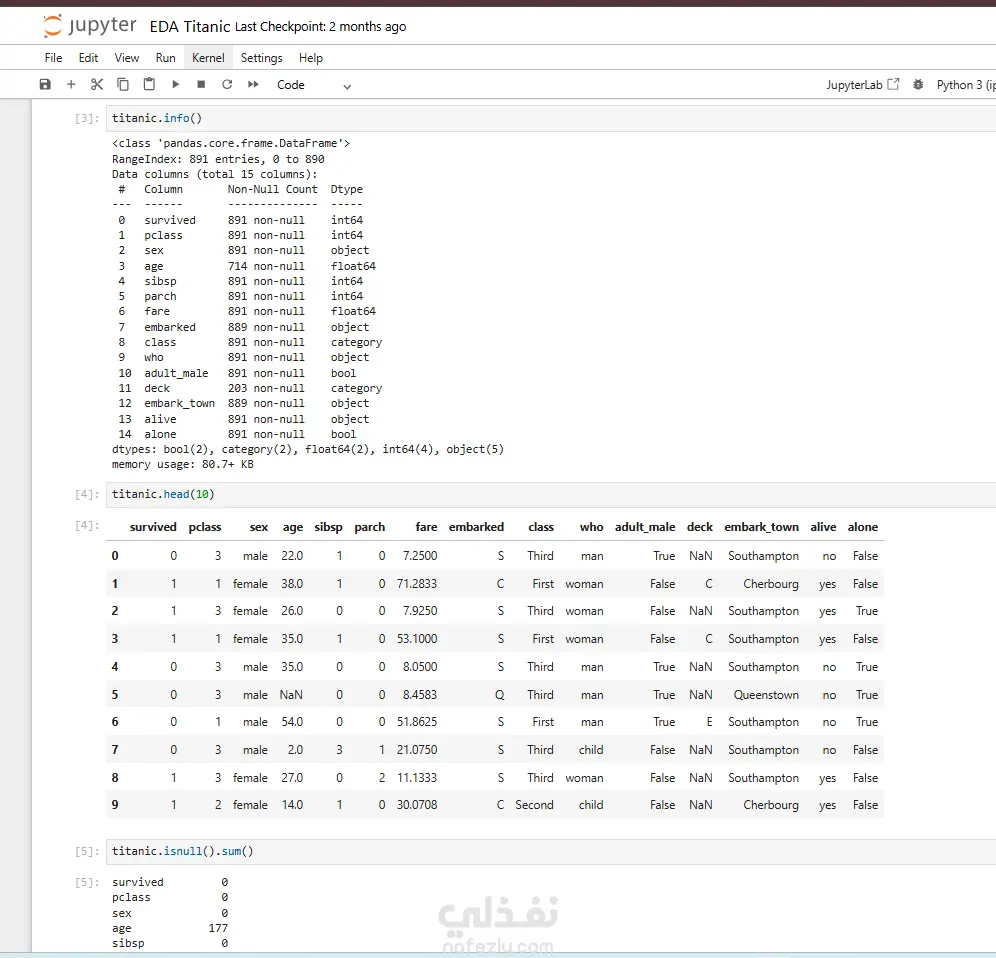The height and width of the screenshot is (958, 996).
Task: Select fare value 21.0750 in row 7
Action: [417, 750]
